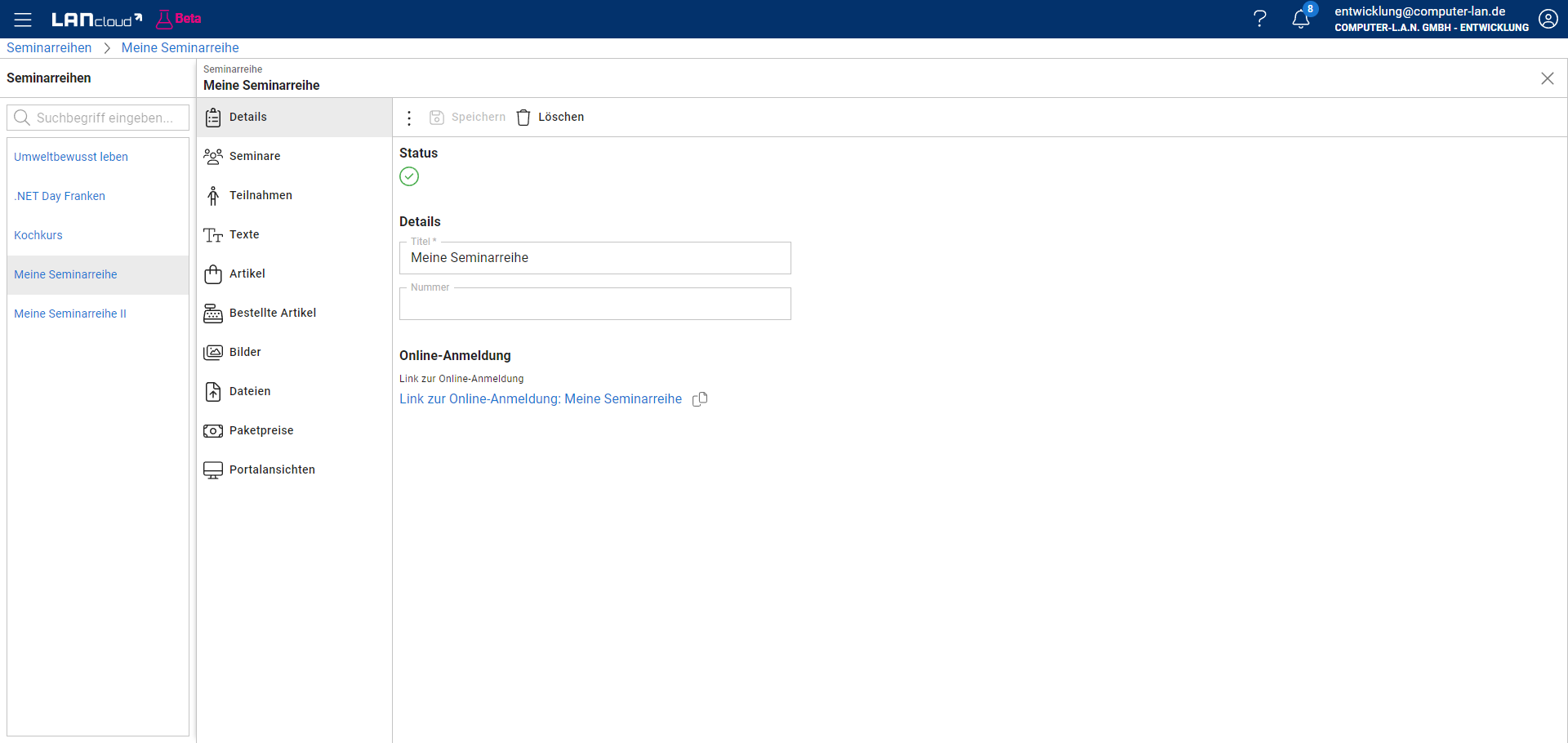The width and height of the screenshot is (1568, 743).
Task: Select .NET Day Franken in the list
Action: tap(98, 196)
